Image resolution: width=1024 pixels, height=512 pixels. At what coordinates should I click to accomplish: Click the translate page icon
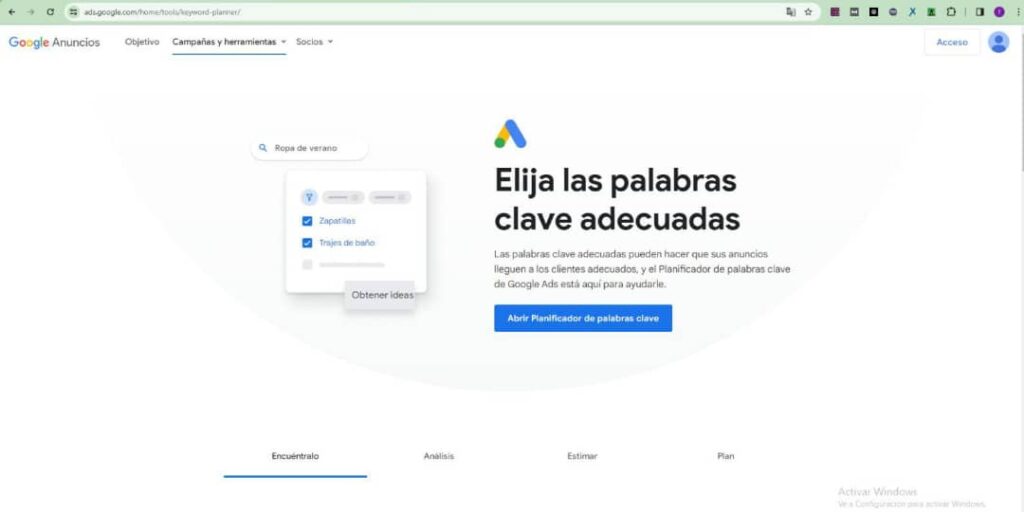coord(791,12)
